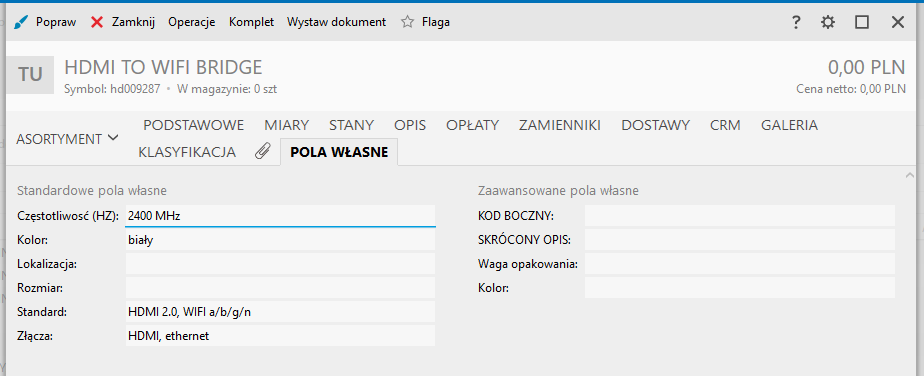Click the Popraw button label
This screenshot has height=376, width=924.
56,22
